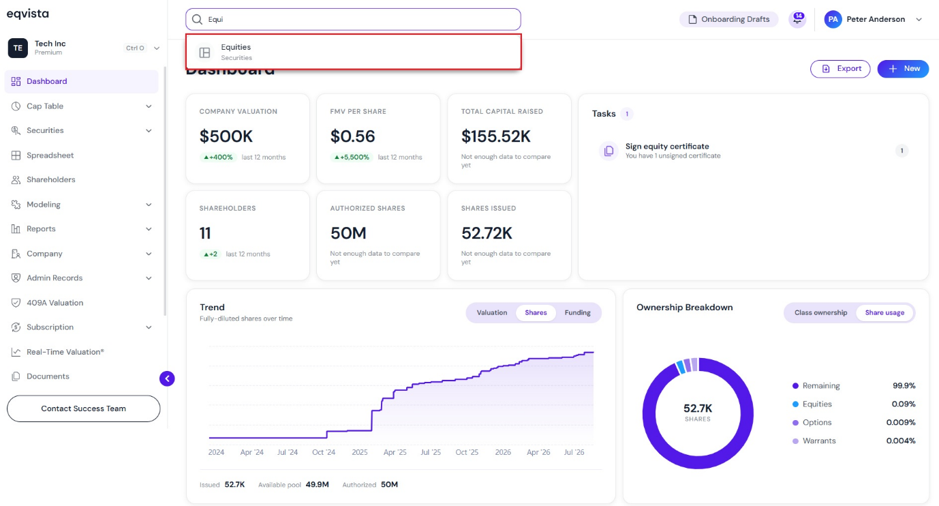Click the Shares Issued 52.72K value
The image size is (939, 506).
[x=486, y=233]
